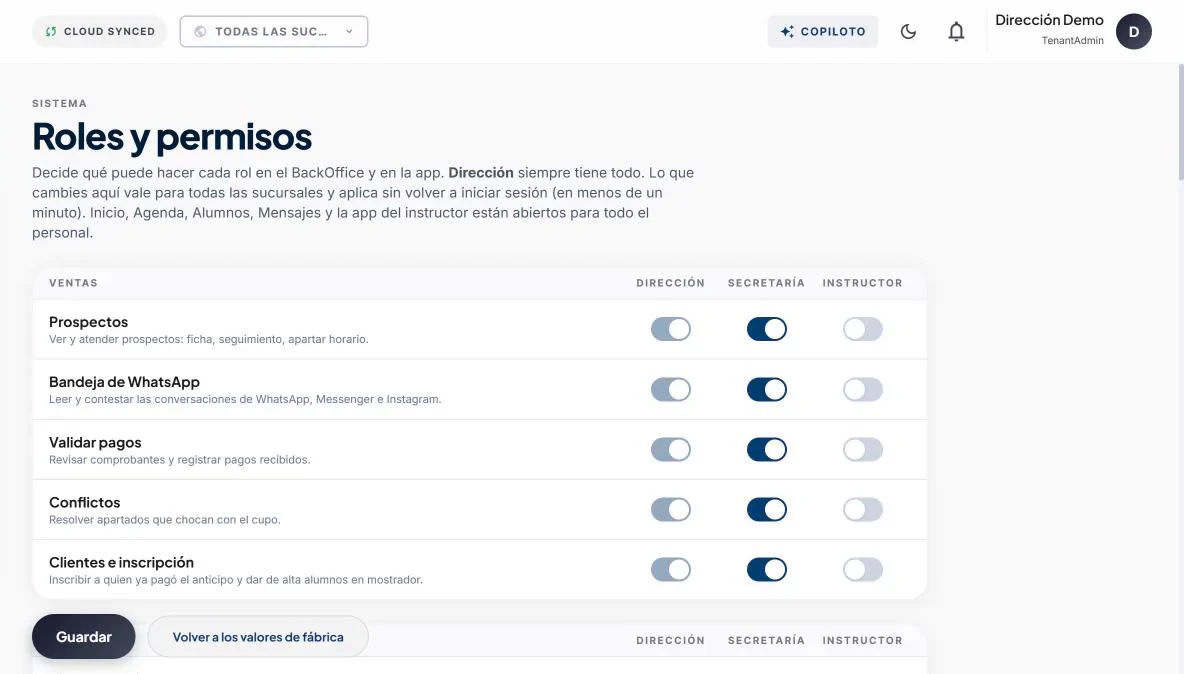Image resolution: width=1184 pixels, height=674 pixels.
Task: Toggle Clientes e inscripción for Dirección
Action: tap(671, 570)
